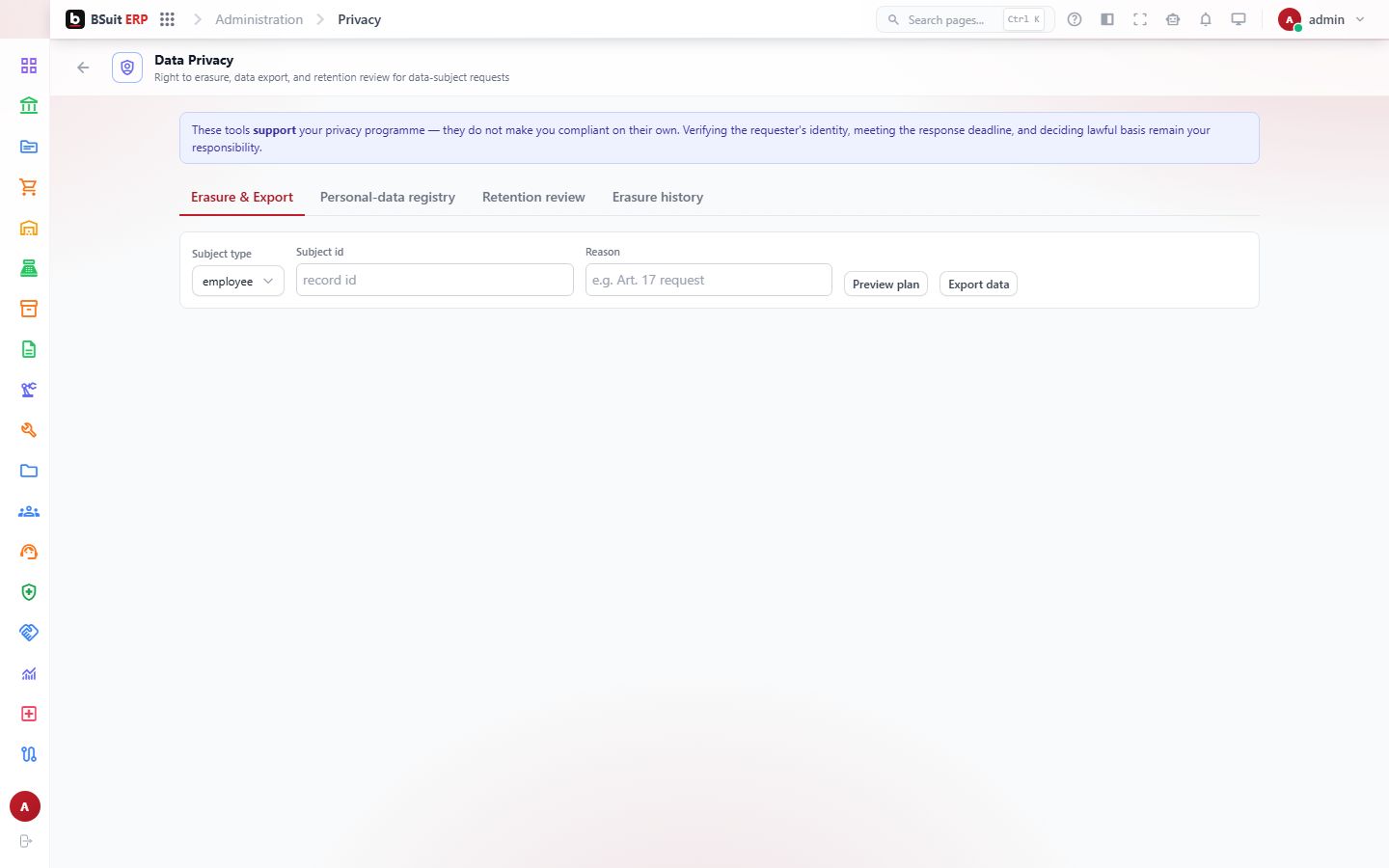Click the Export data button
The height and width of the screenshot is (868, 1389).
(978, 284)
